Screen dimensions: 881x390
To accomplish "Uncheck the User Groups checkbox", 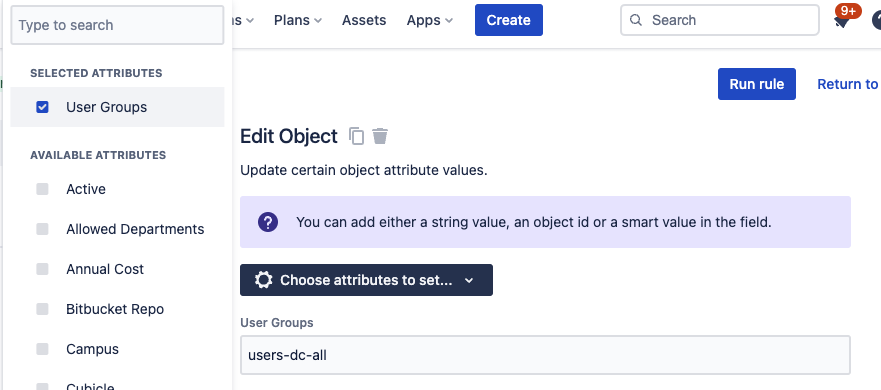I will click(42, 107).
